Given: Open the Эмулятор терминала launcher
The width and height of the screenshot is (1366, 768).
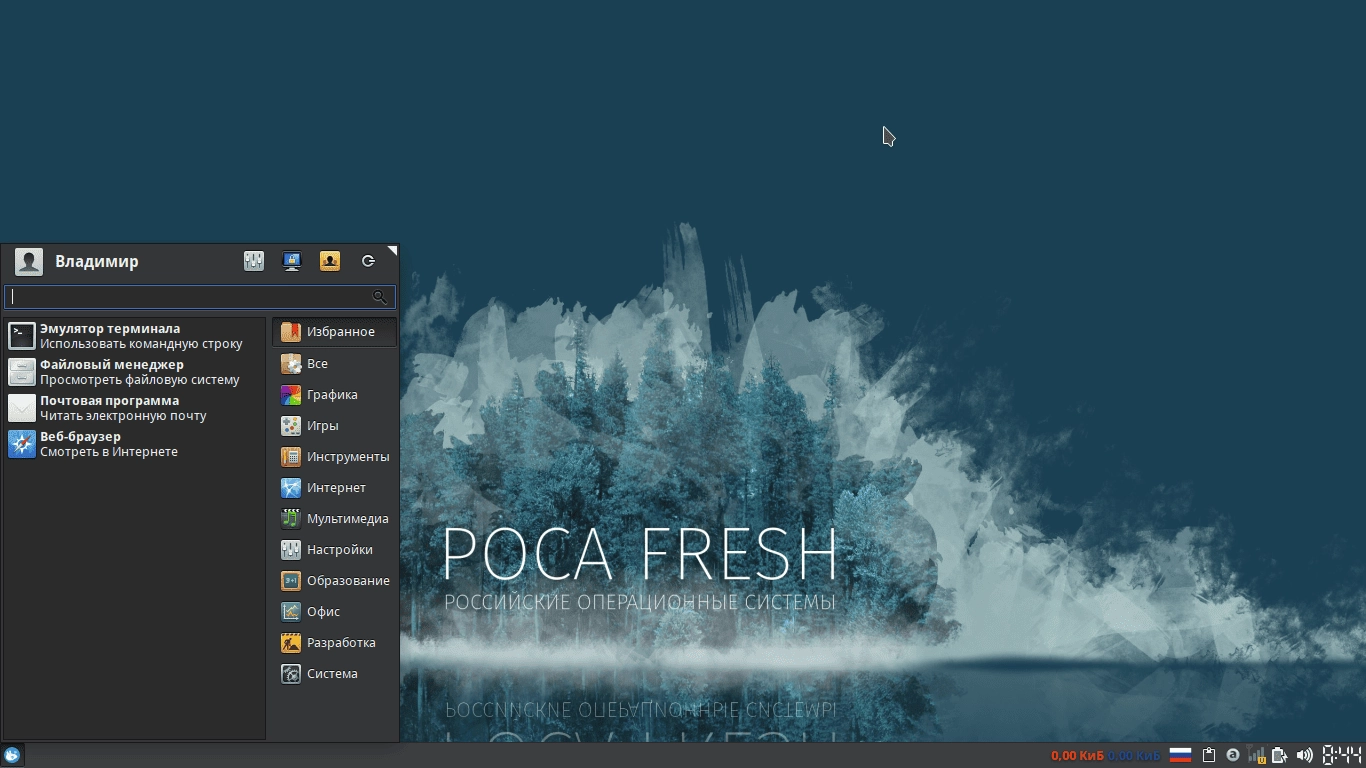Looking at the screenshot, I should point(134,336).
